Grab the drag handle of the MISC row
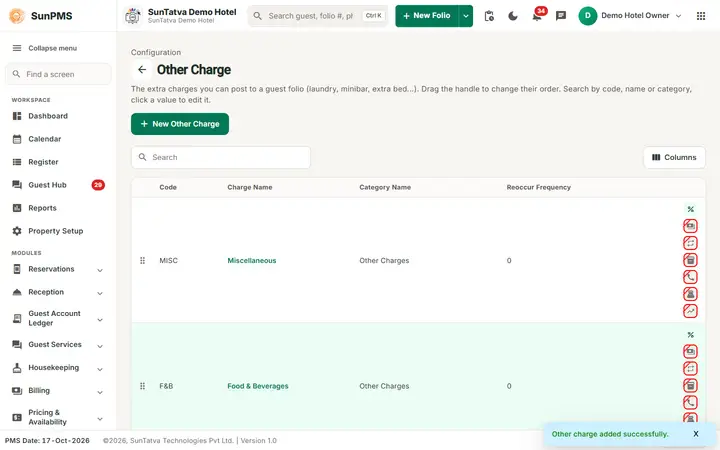 point(142,260)
